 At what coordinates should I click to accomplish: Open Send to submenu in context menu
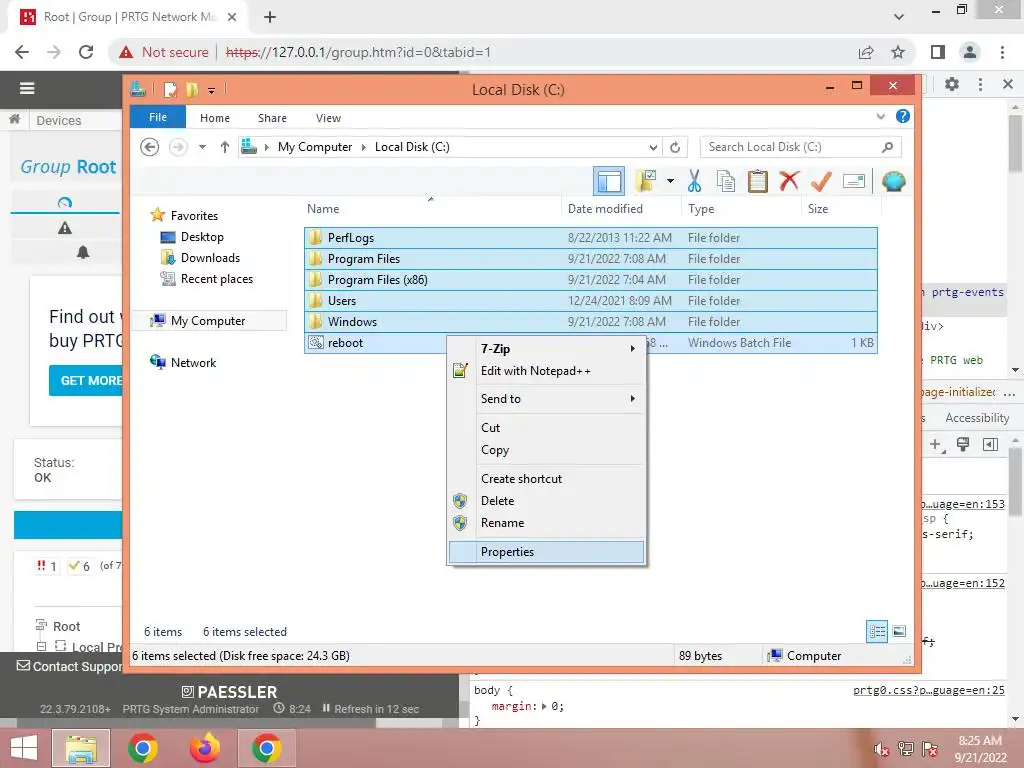(547, 399)
